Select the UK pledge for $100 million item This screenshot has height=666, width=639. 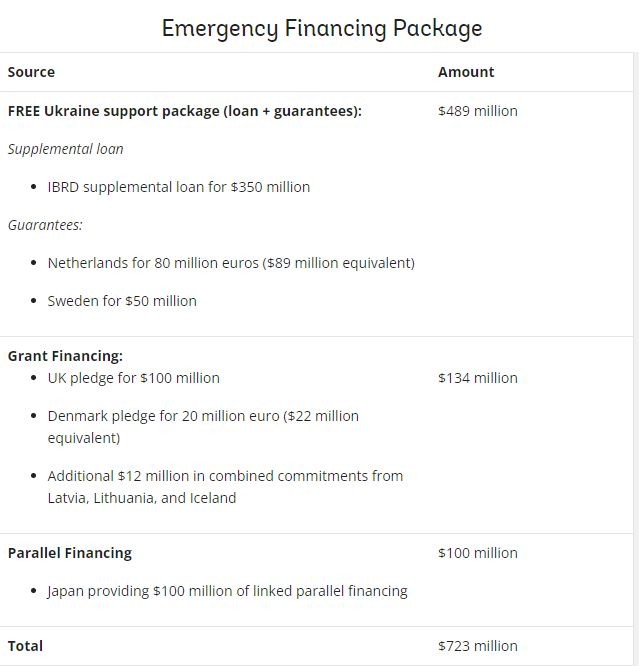click(133, 378)
